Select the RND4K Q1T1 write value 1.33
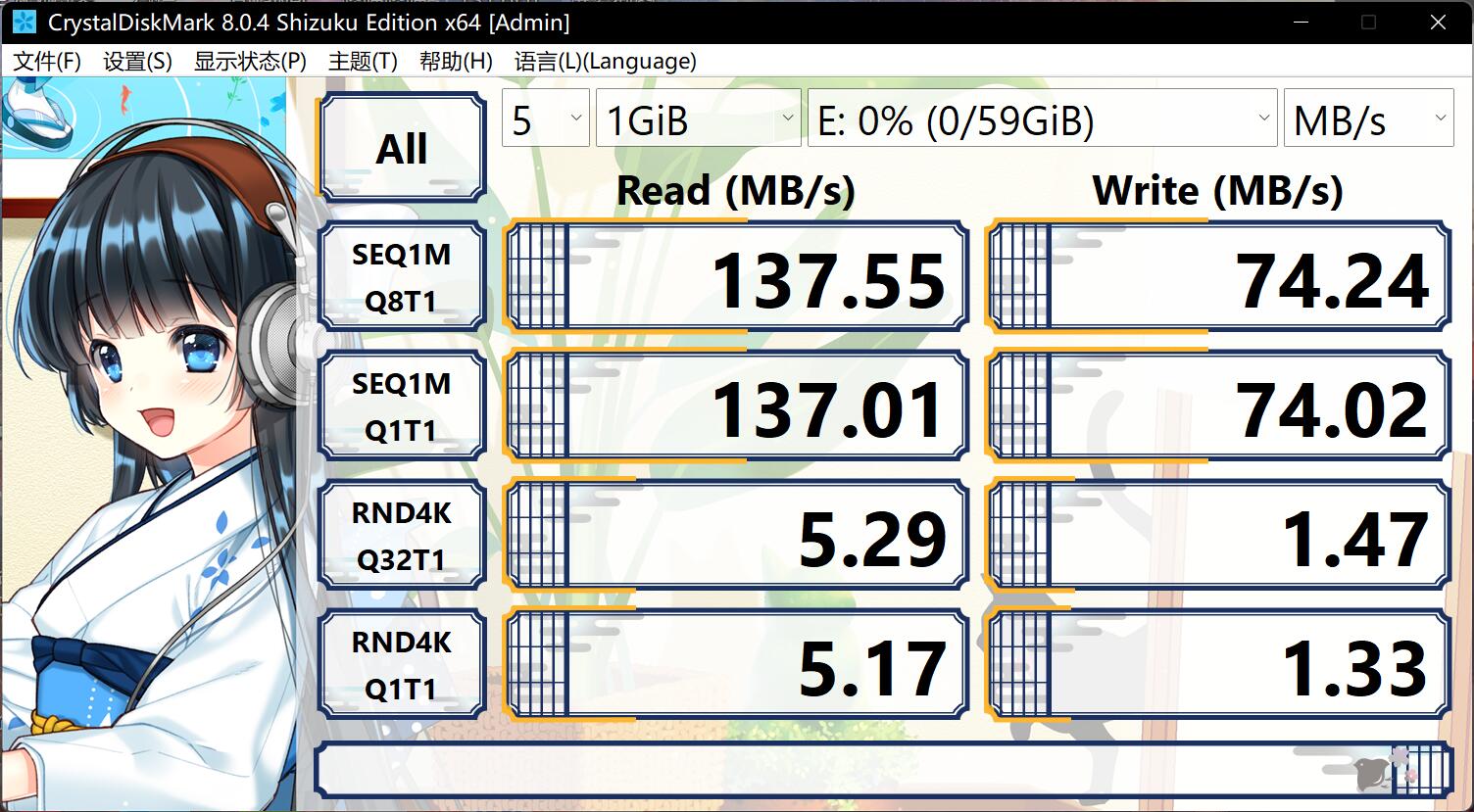The image size is (1474, 812). (x=1218, y=665)
